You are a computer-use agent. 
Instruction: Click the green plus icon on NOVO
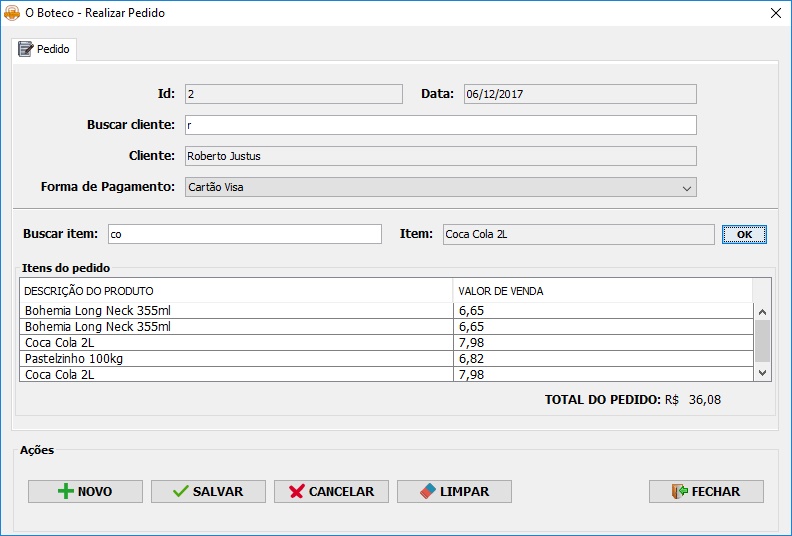(x=66, y=492)
